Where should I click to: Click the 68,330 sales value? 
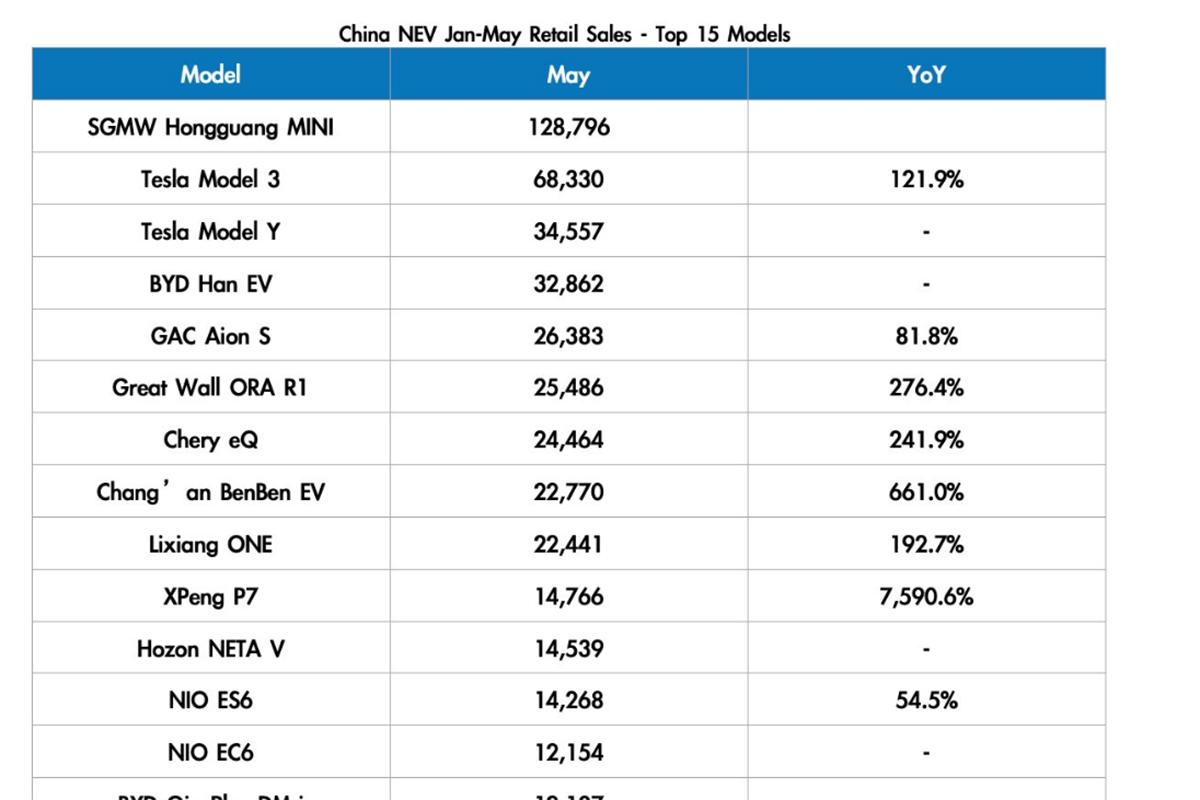568,180
